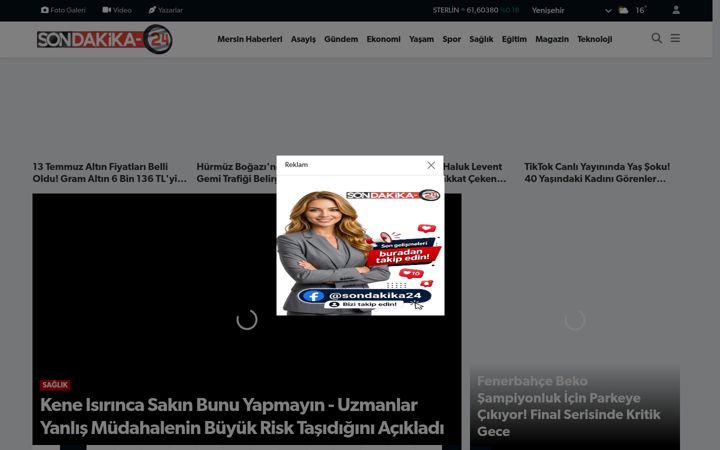720x450 pixels.
Task: Open the search magnifier icon
Action: 657,38
